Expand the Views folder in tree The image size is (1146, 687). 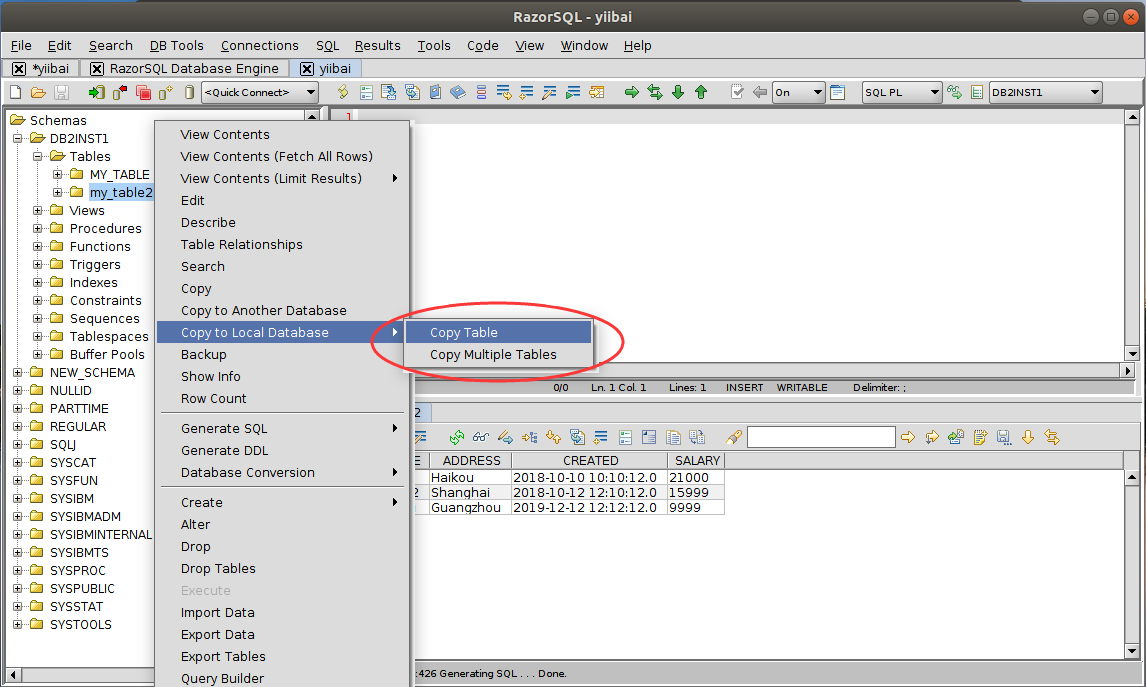coord(38,211)
